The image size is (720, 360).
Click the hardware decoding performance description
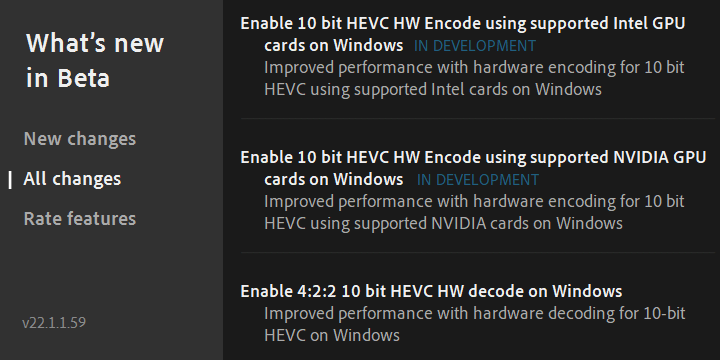pyautogui.click(x=475, y=324)
